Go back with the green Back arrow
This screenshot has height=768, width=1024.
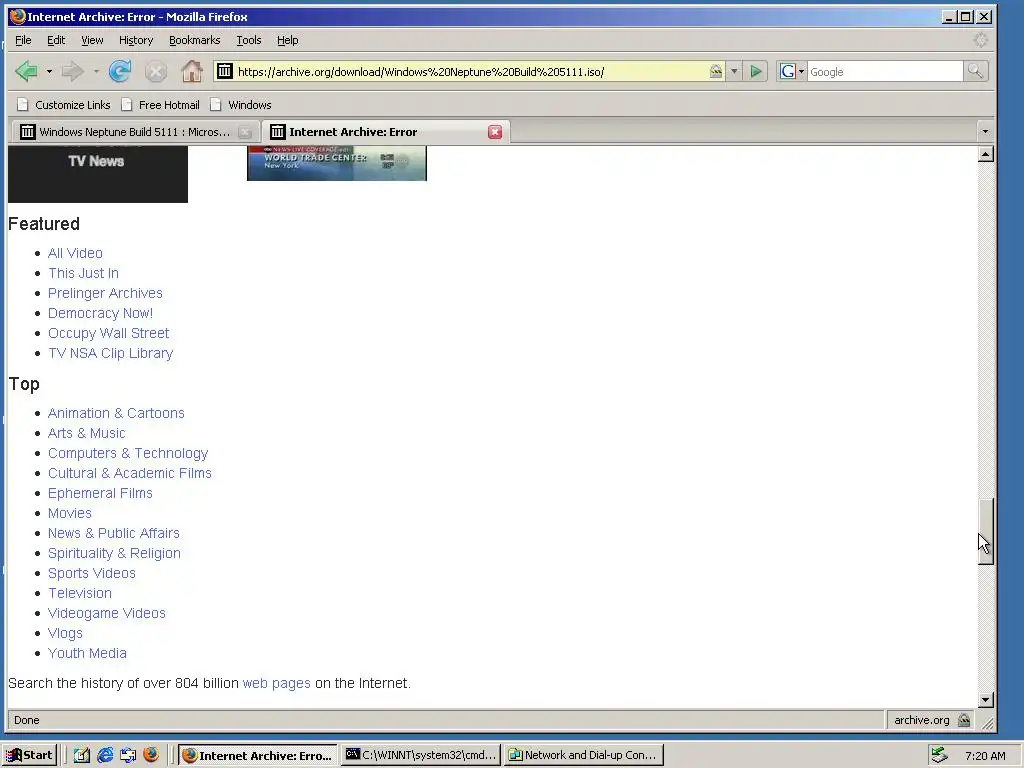(27, 71)
